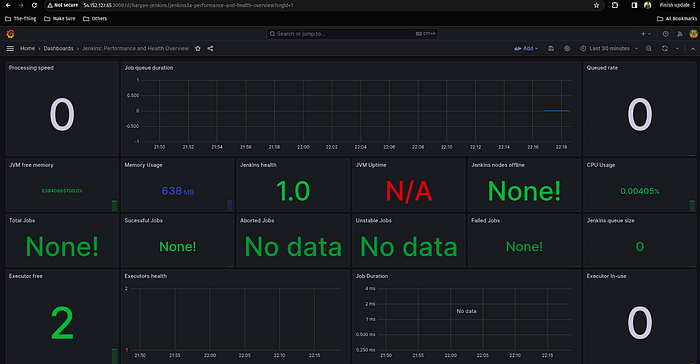Open the Make sure bookmarks folder
The width and height of the screenshot is (700, 364).
60,19
